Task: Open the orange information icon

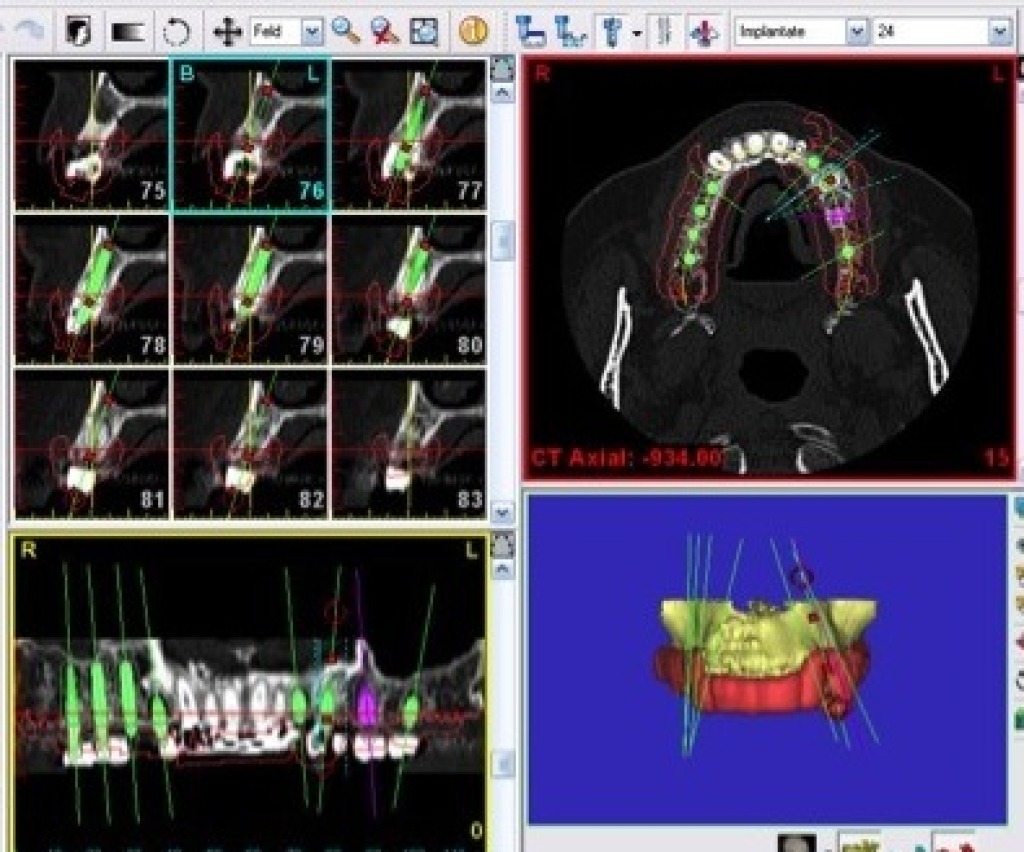Action: (473, 31)
